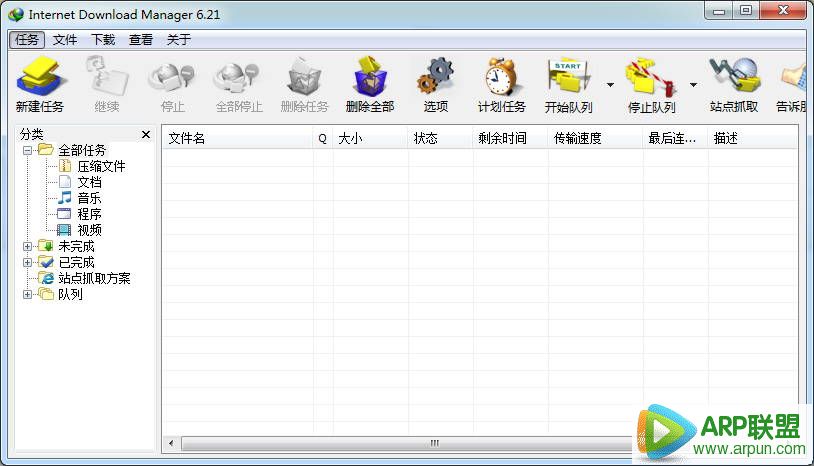Expand the 队列 tree node
The height and width of the screenshot is (466, 814).
[x=28, y=295]
